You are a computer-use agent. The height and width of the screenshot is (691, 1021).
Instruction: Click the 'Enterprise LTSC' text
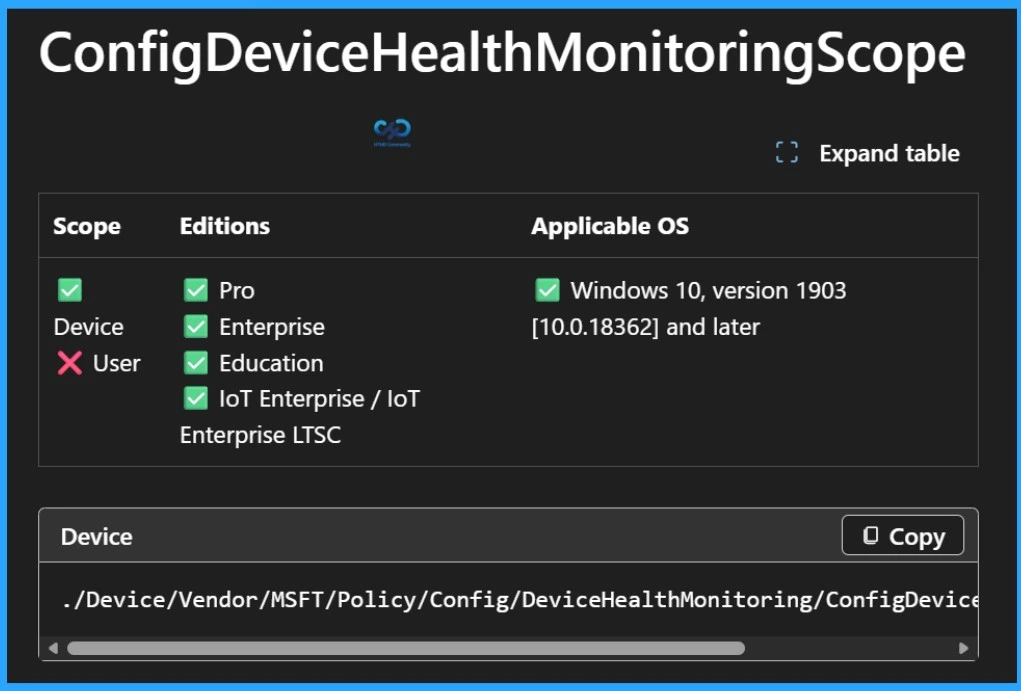click(x=260, y=435)
